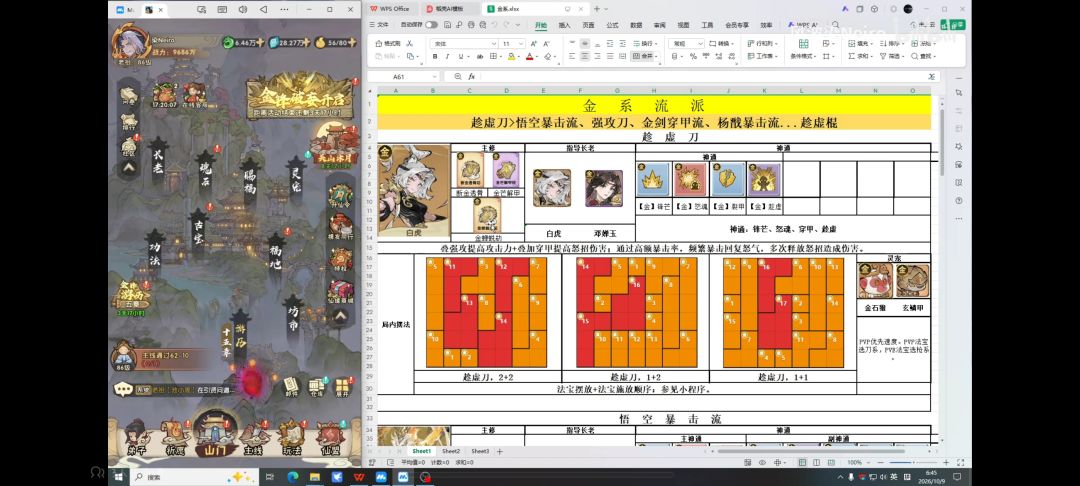
Task: Select the 邓婵玉 name cell
Action: [x=603, y=234]
